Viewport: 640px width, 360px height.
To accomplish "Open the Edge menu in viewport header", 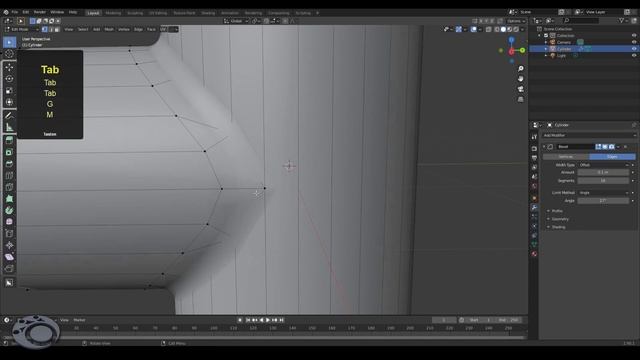I will pos(138,29).
